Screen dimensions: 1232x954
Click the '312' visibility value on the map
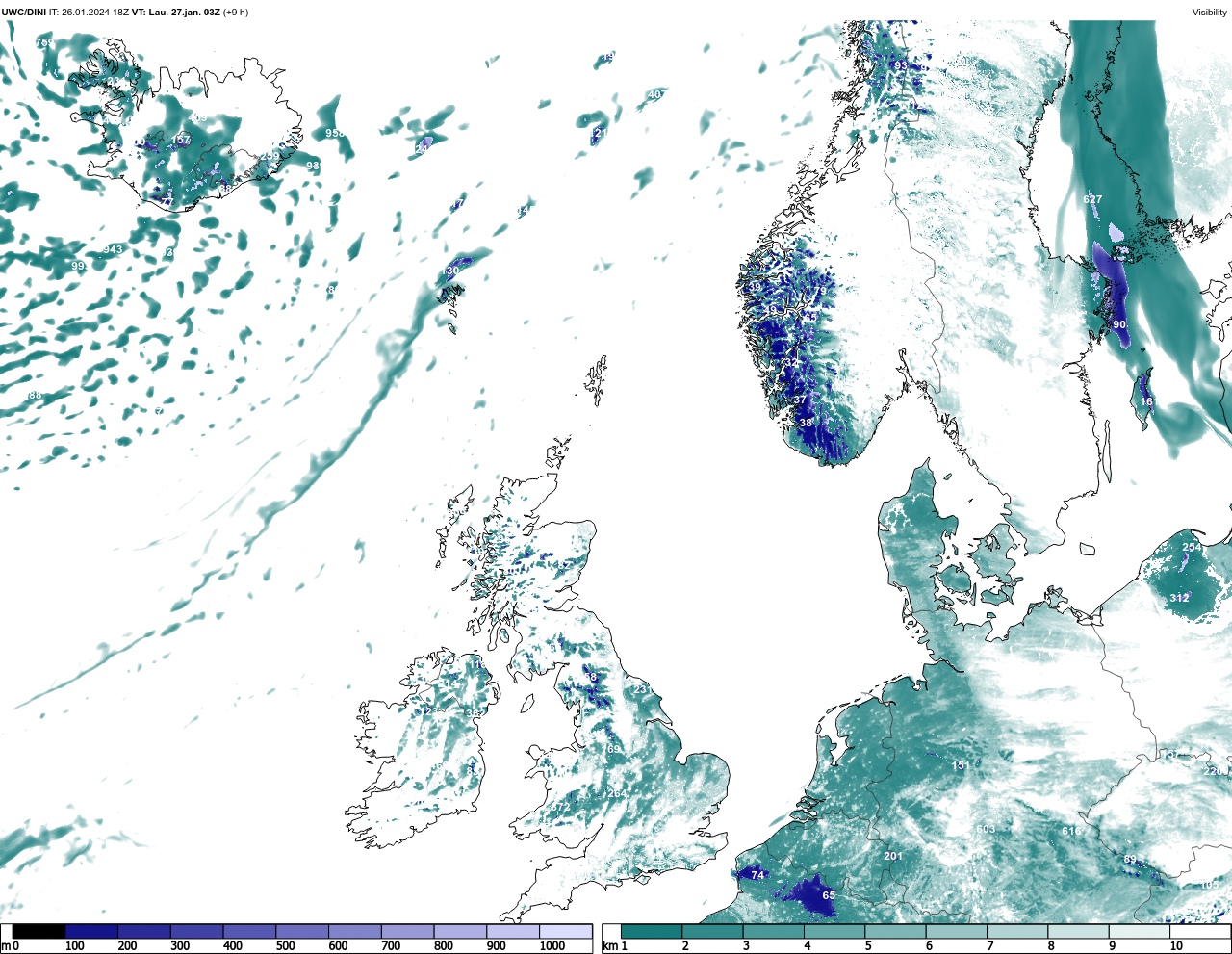coord(1179,598)
